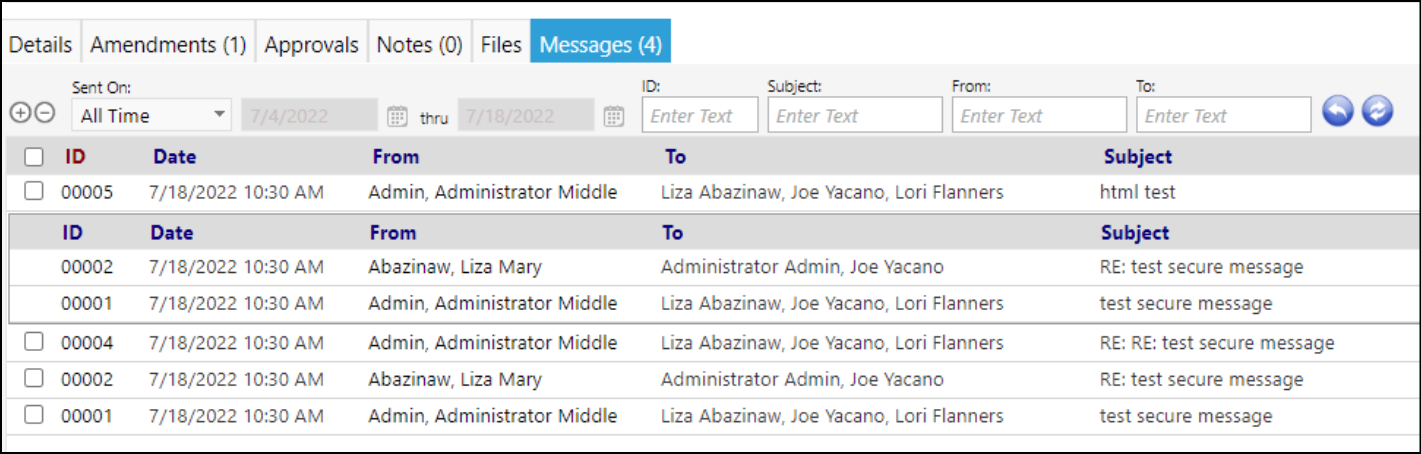
Task: Click the blue refresh icon
Action: pos(1377,113)
